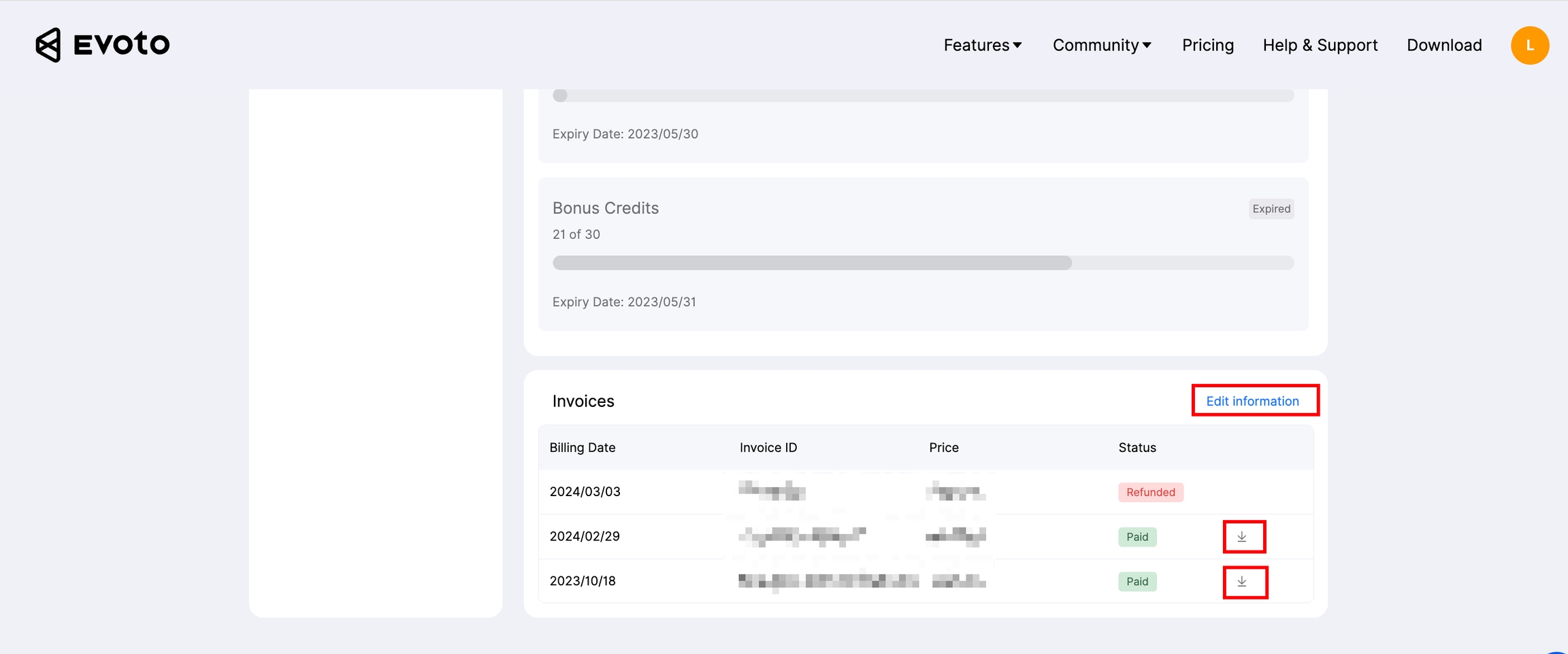Click the Paid badge for 2023/10/18

pos(1137,582)
